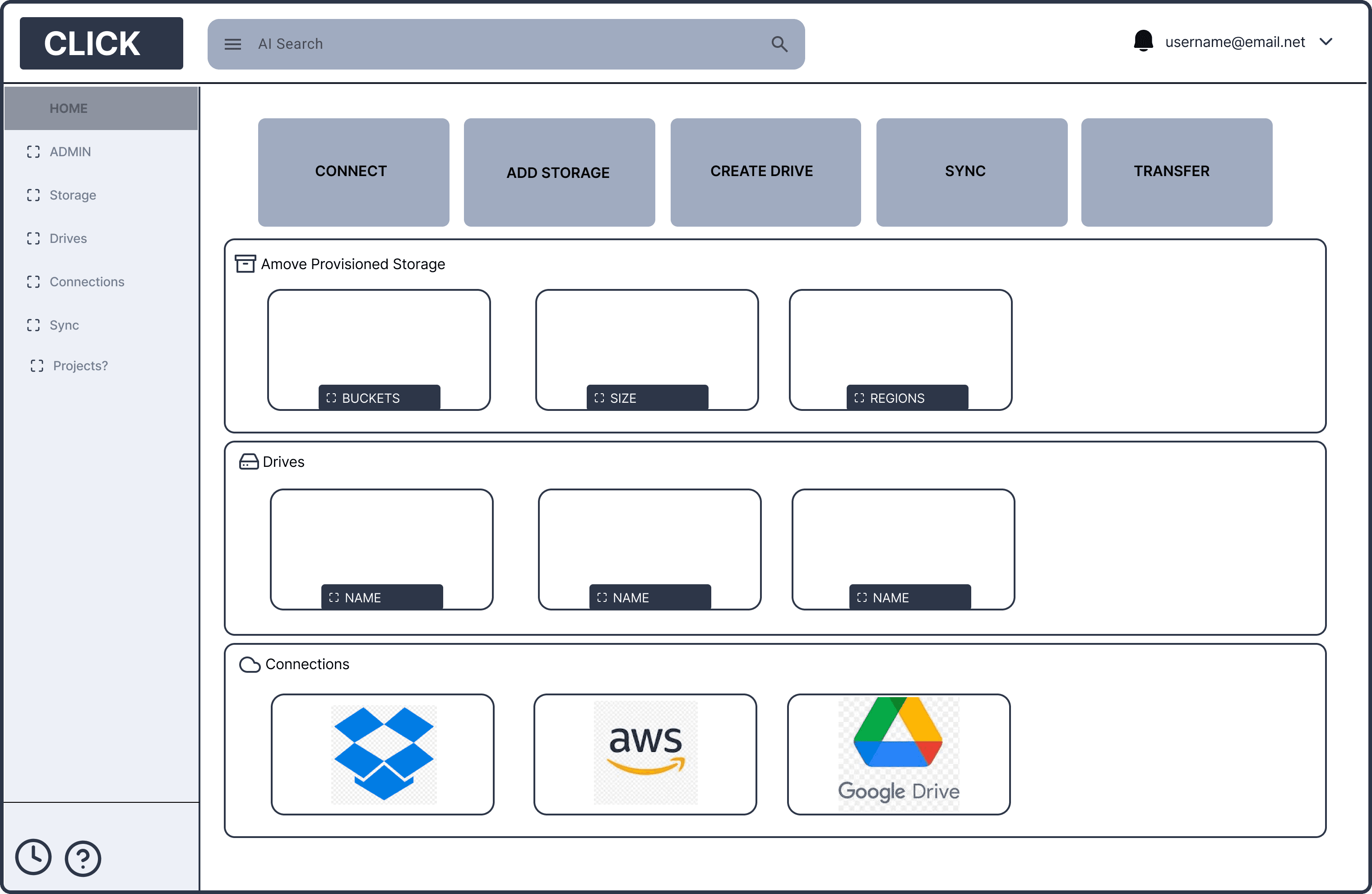1372x894 pixels.
Task: Open the history clock icon
Action: pyautogui.click(x=33, y=857)
